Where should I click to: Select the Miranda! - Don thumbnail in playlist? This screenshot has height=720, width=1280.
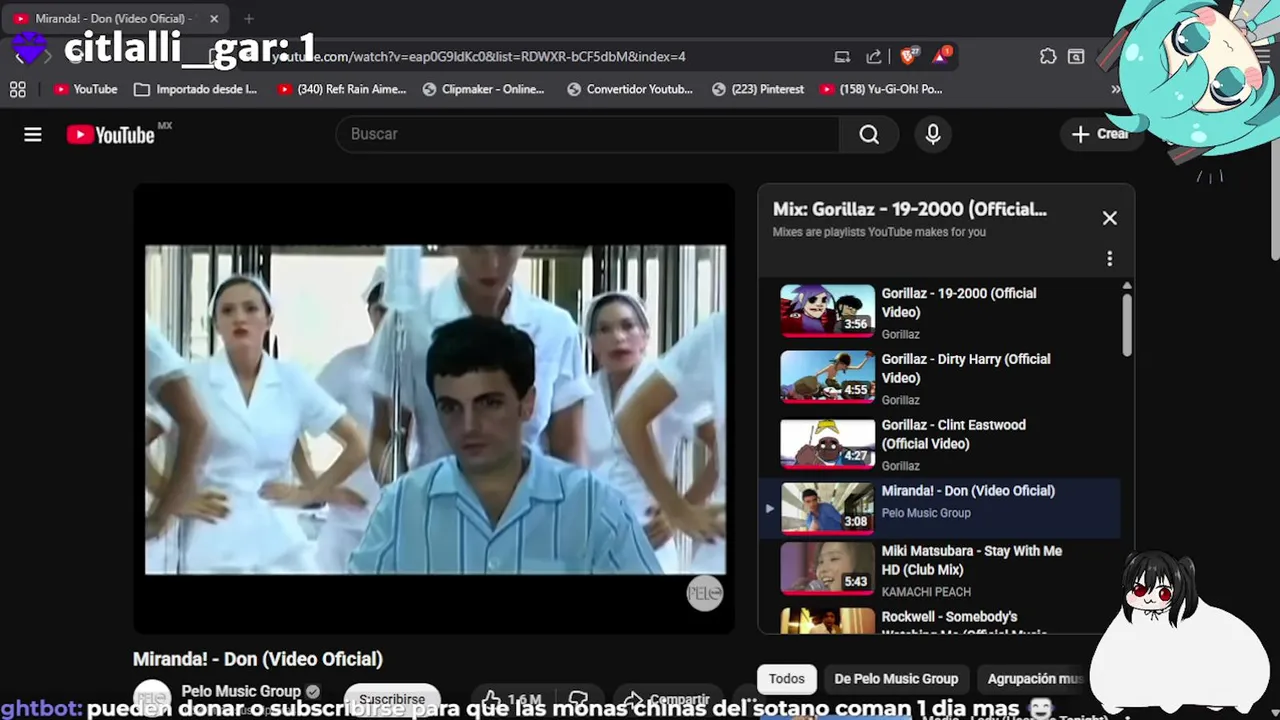[x=827, y=509]
